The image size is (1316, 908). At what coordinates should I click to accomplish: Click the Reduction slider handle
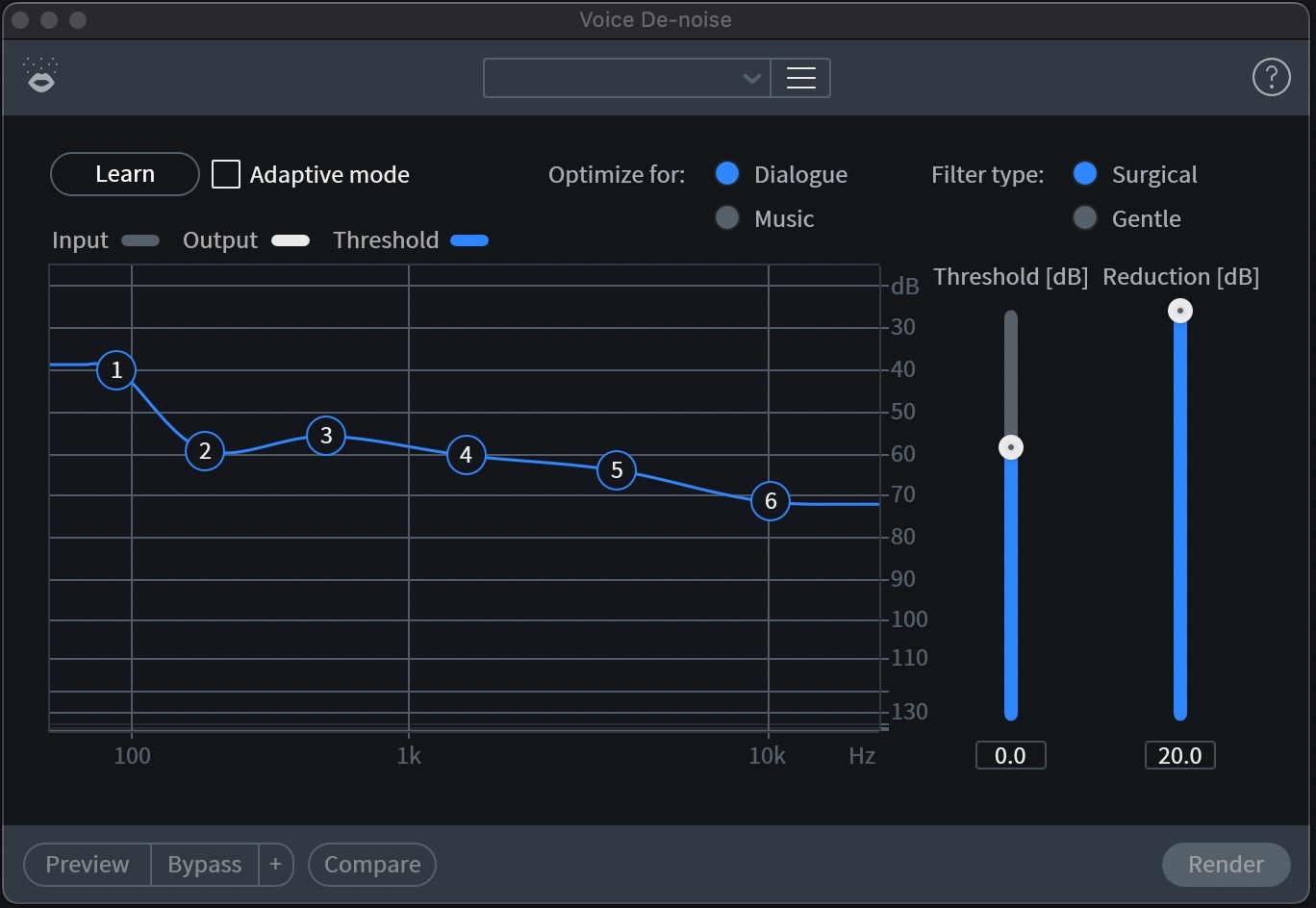pos(1180,311)
